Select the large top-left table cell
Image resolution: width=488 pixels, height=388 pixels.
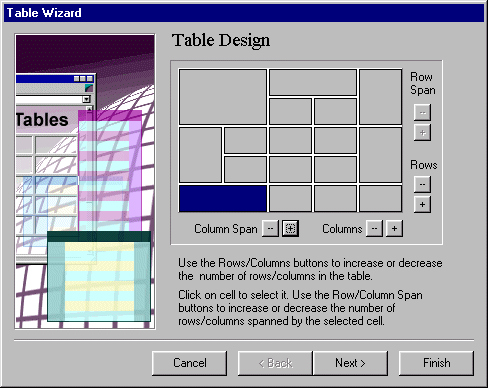pyautogui.click(x=223, y=97)
